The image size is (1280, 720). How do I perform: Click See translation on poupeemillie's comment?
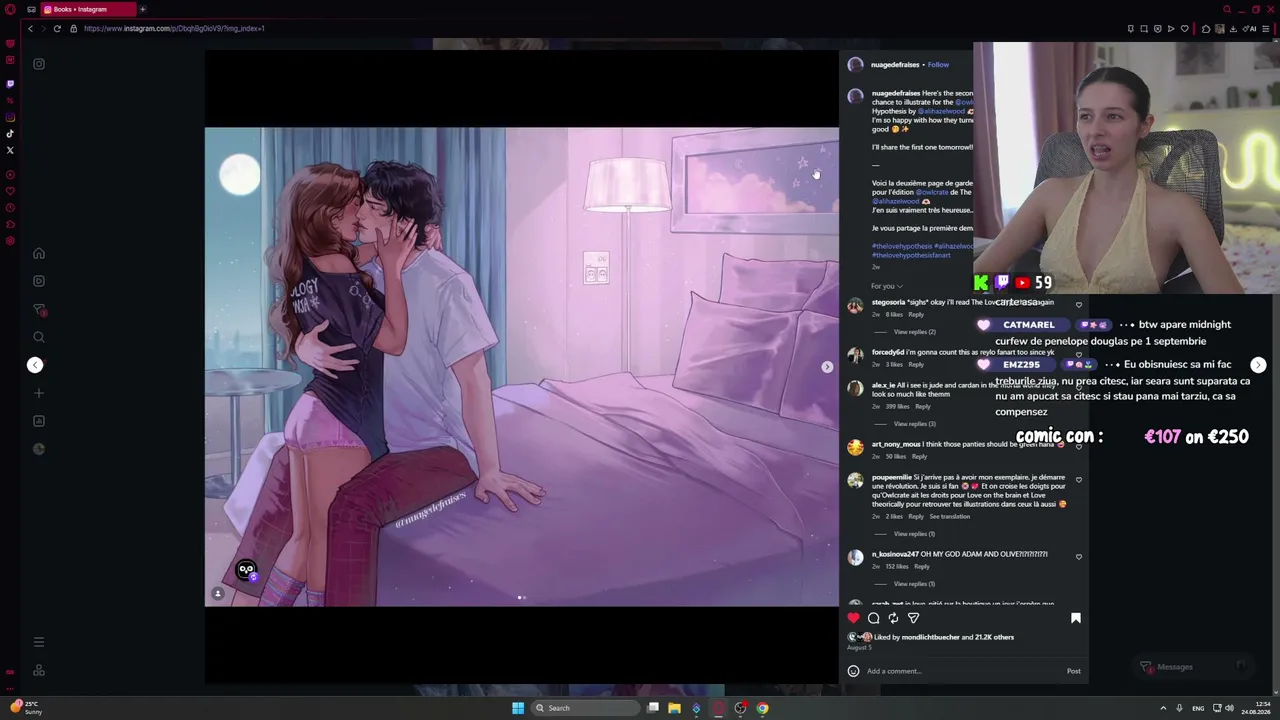click(950, 517)
